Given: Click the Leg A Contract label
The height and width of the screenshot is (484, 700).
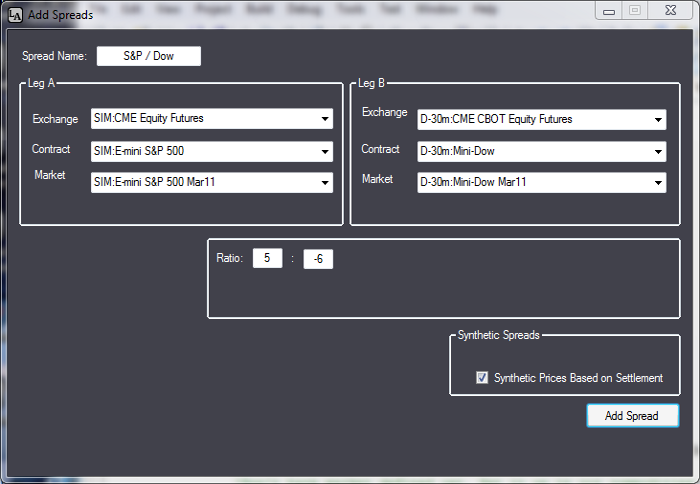Looking at the screenshot, I should (x=51, y=149).
